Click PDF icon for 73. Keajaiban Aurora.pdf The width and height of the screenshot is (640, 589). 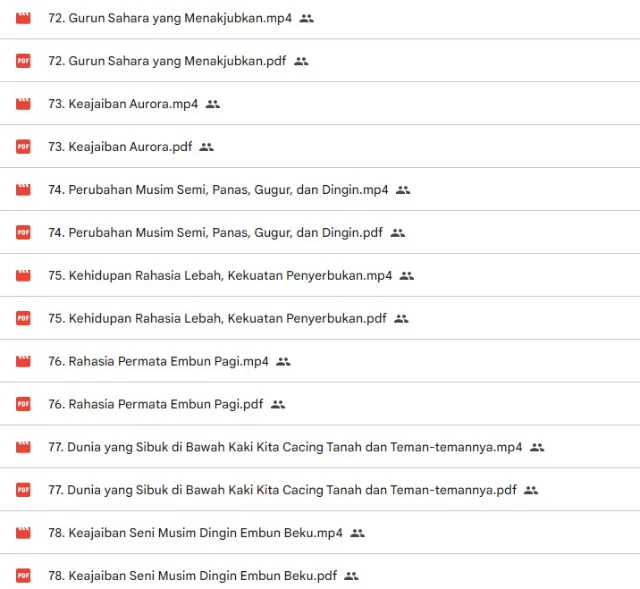[x=23, y=147]
